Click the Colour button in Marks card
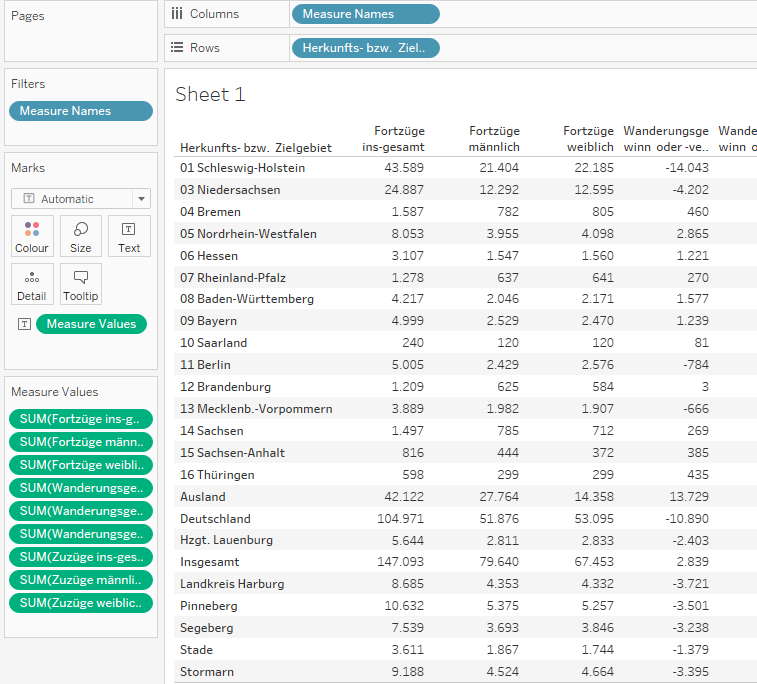 pos(32,236)
